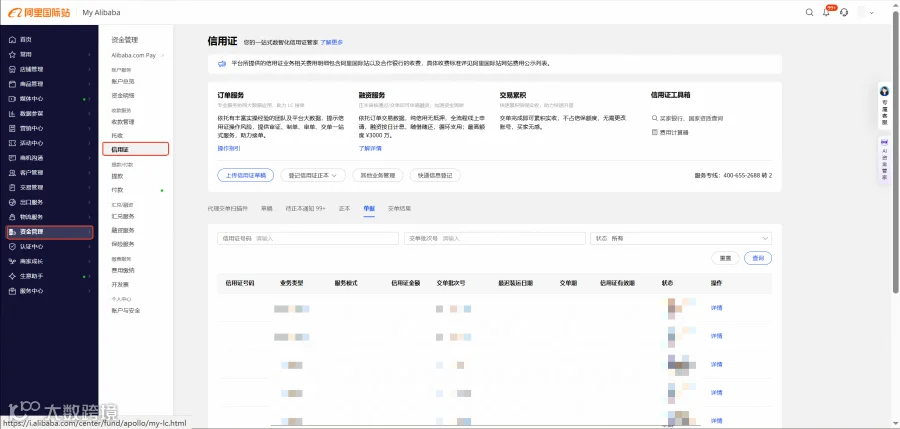This screenshot has height=429, width=900.
Task: Open notifications bell showing 99+
Action: pyautogui.click(x=827, y=12)
